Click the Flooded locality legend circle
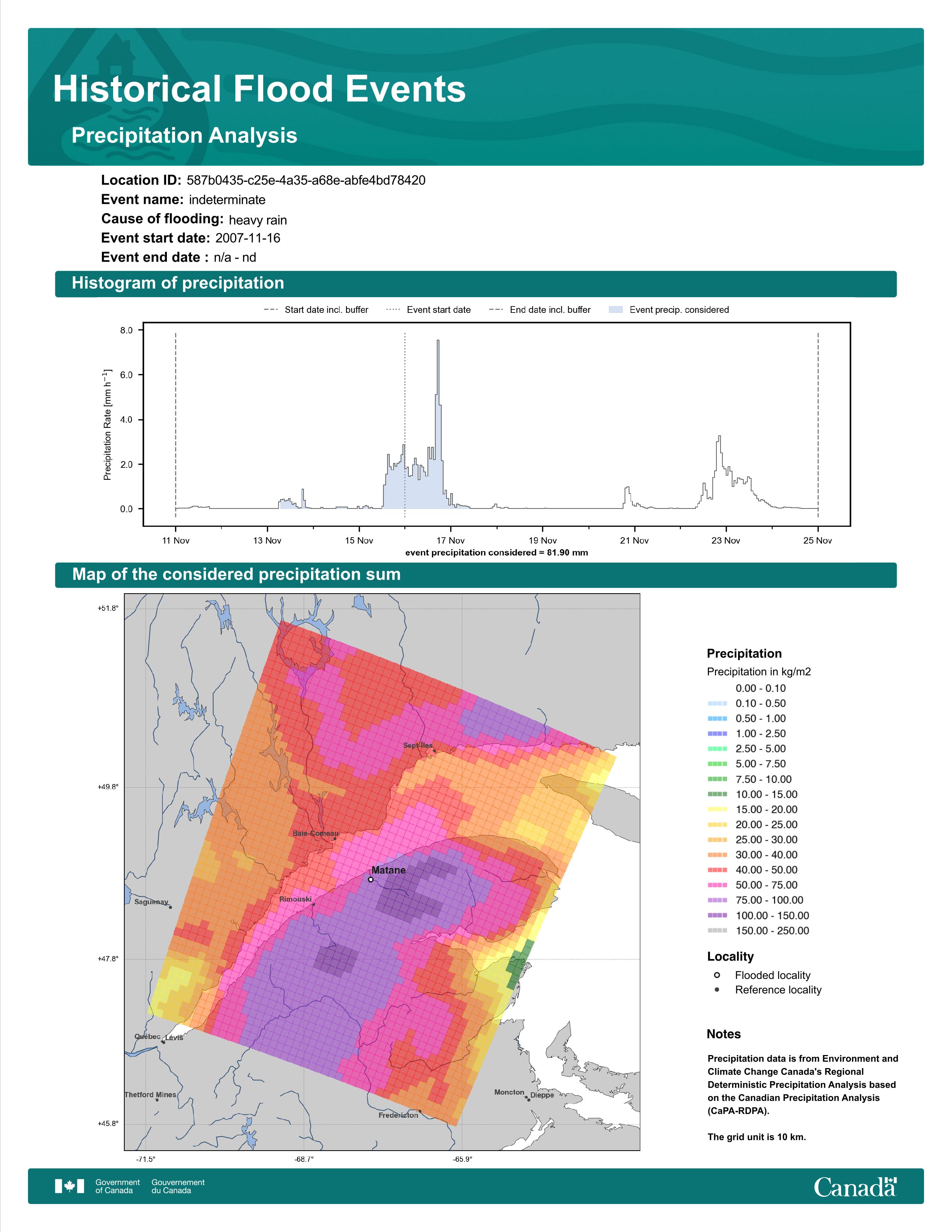The width and height of the screenshot is (952, 1232). coord(717,975)
